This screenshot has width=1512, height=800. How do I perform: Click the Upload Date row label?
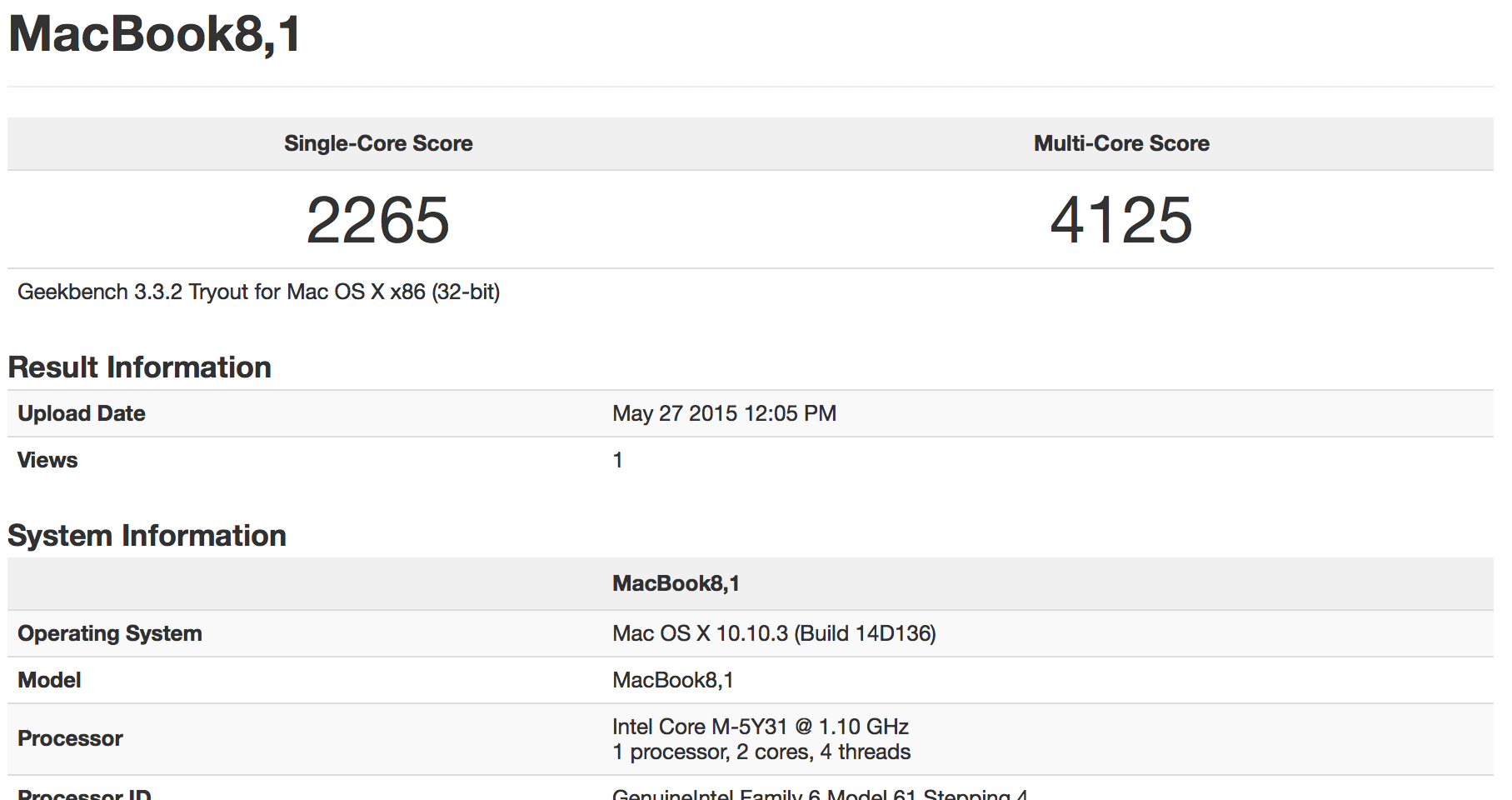pyautogui.click(x=82, y=413)
